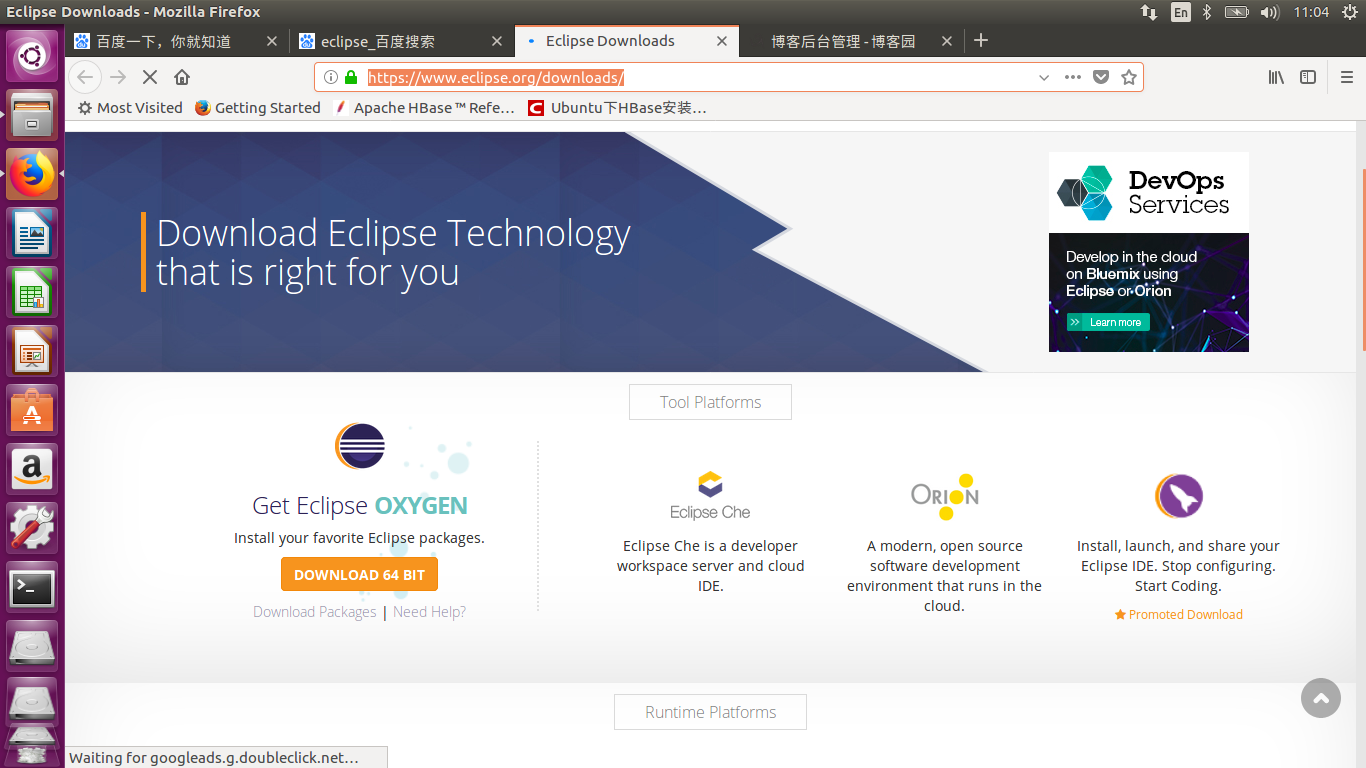Launch LibreOffice Writer from dock

coord(32,233)
